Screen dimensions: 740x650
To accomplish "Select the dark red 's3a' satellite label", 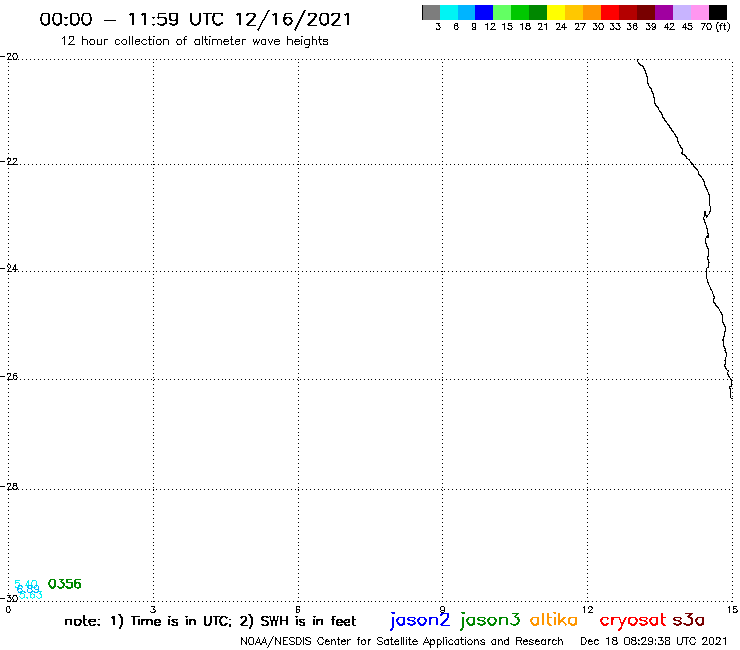I will (689, 620).
